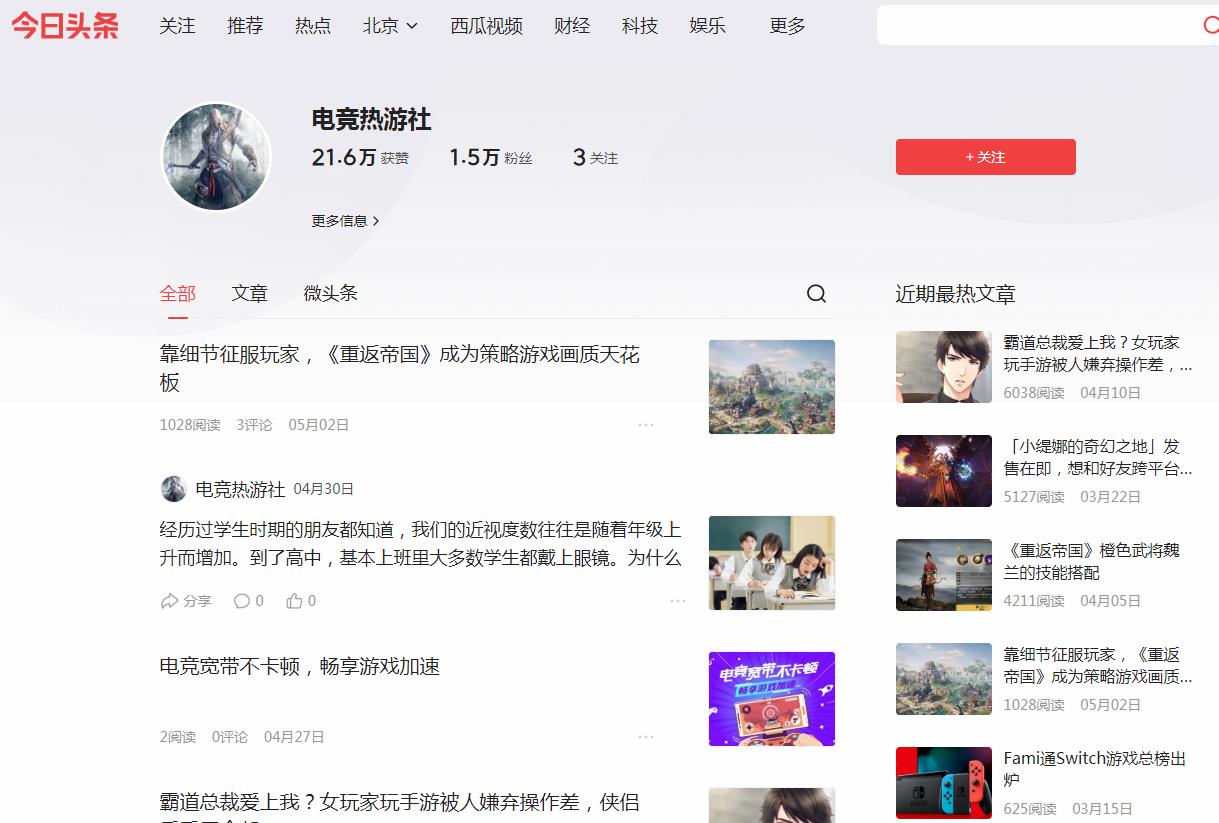The image size is (1219, 823).
Task: Open hot article 《重返帝国》橙色武将魏兰的技能搭配
Action: coord(1092,561)
